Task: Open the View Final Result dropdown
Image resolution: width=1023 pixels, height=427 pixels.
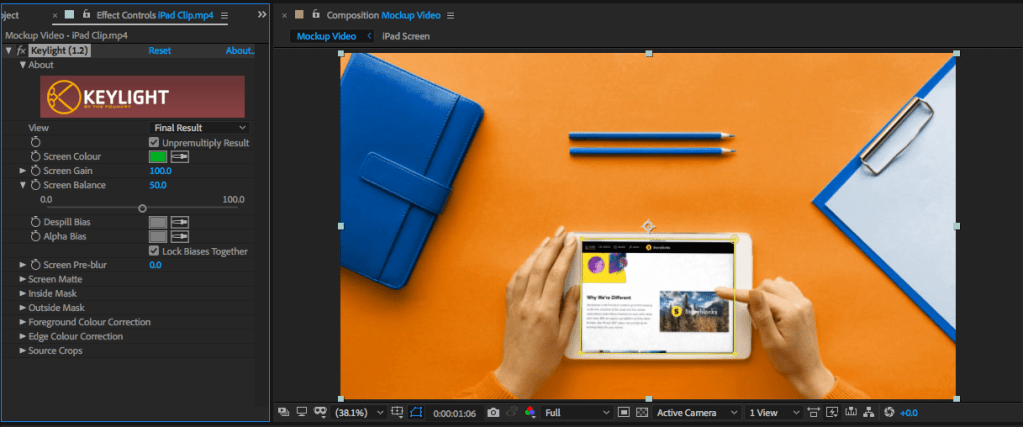Action: [199, 128]
